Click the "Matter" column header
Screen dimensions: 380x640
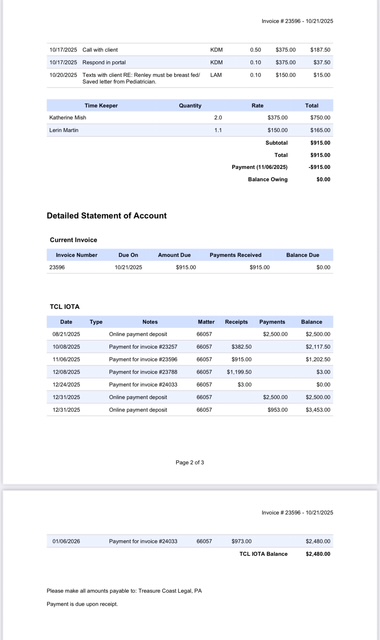point(206,322)
